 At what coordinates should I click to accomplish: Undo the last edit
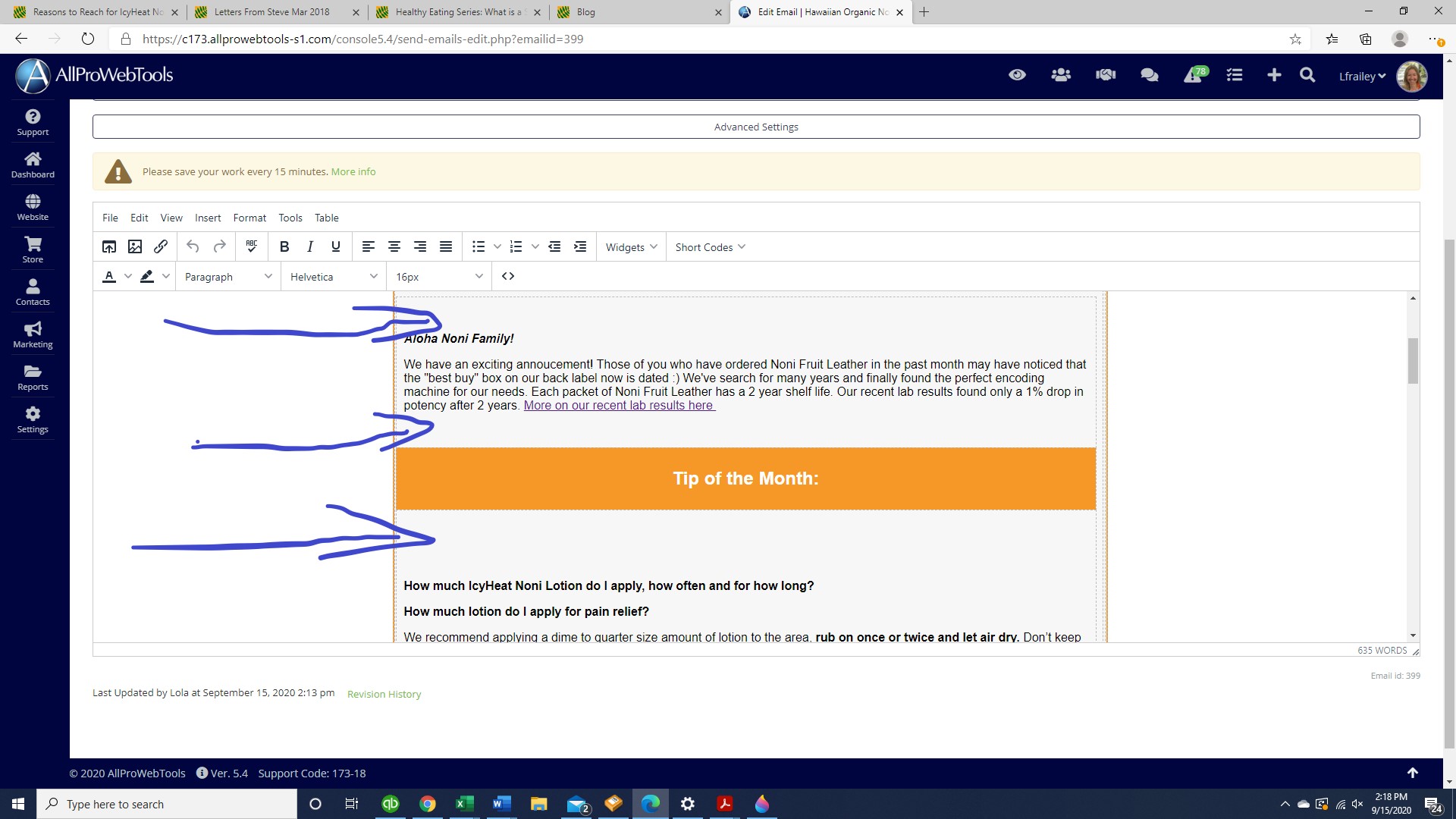[x=193, y=246]
